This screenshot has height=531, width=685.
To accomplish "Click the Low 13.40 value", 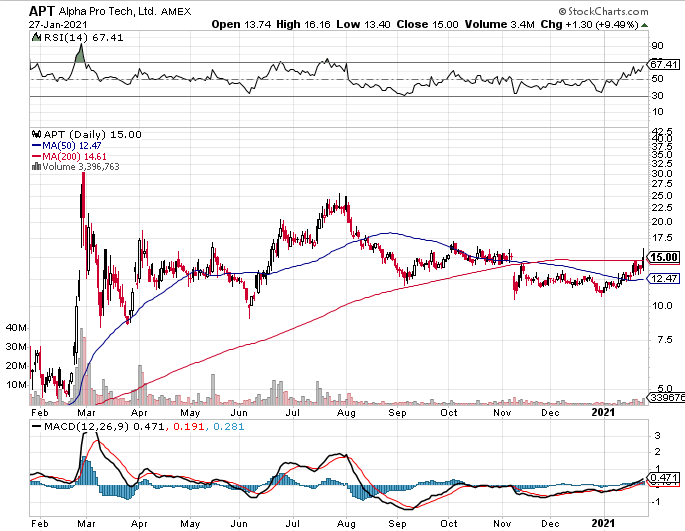I will tap(363, 24).
